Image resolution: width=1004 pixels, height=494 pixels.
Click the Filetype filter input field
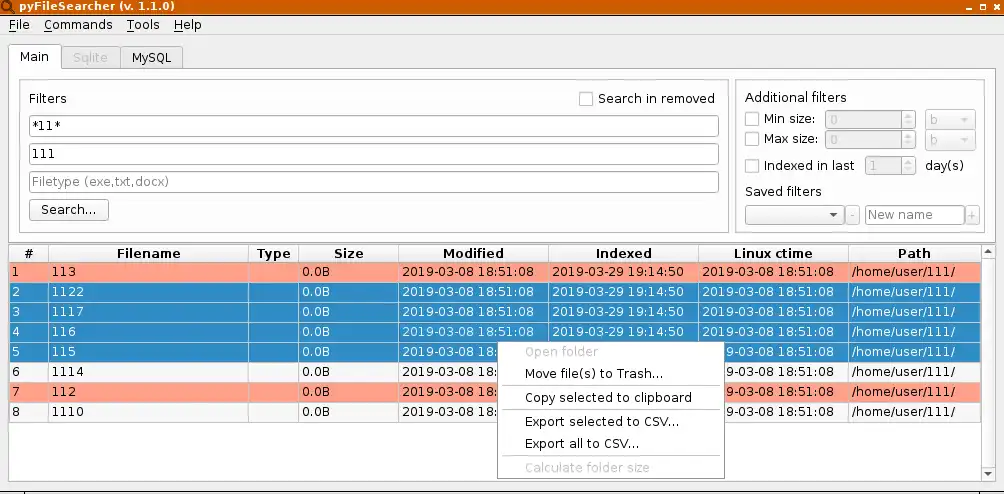tap(374, 182)
